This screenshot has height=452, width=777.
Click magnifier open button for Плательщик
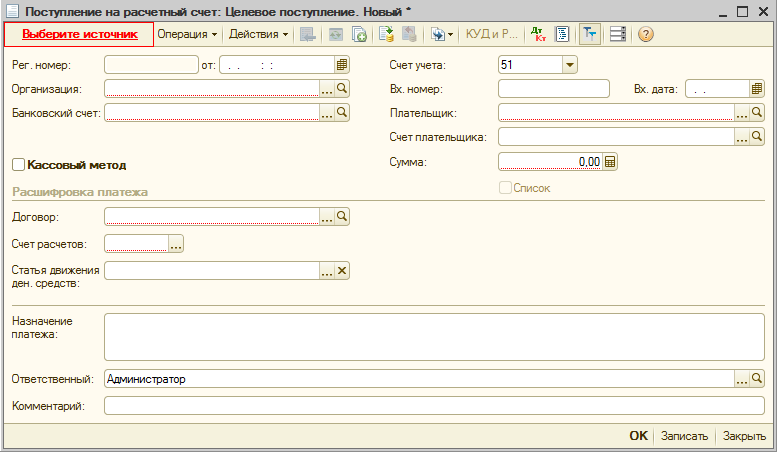tap(757, 113)
